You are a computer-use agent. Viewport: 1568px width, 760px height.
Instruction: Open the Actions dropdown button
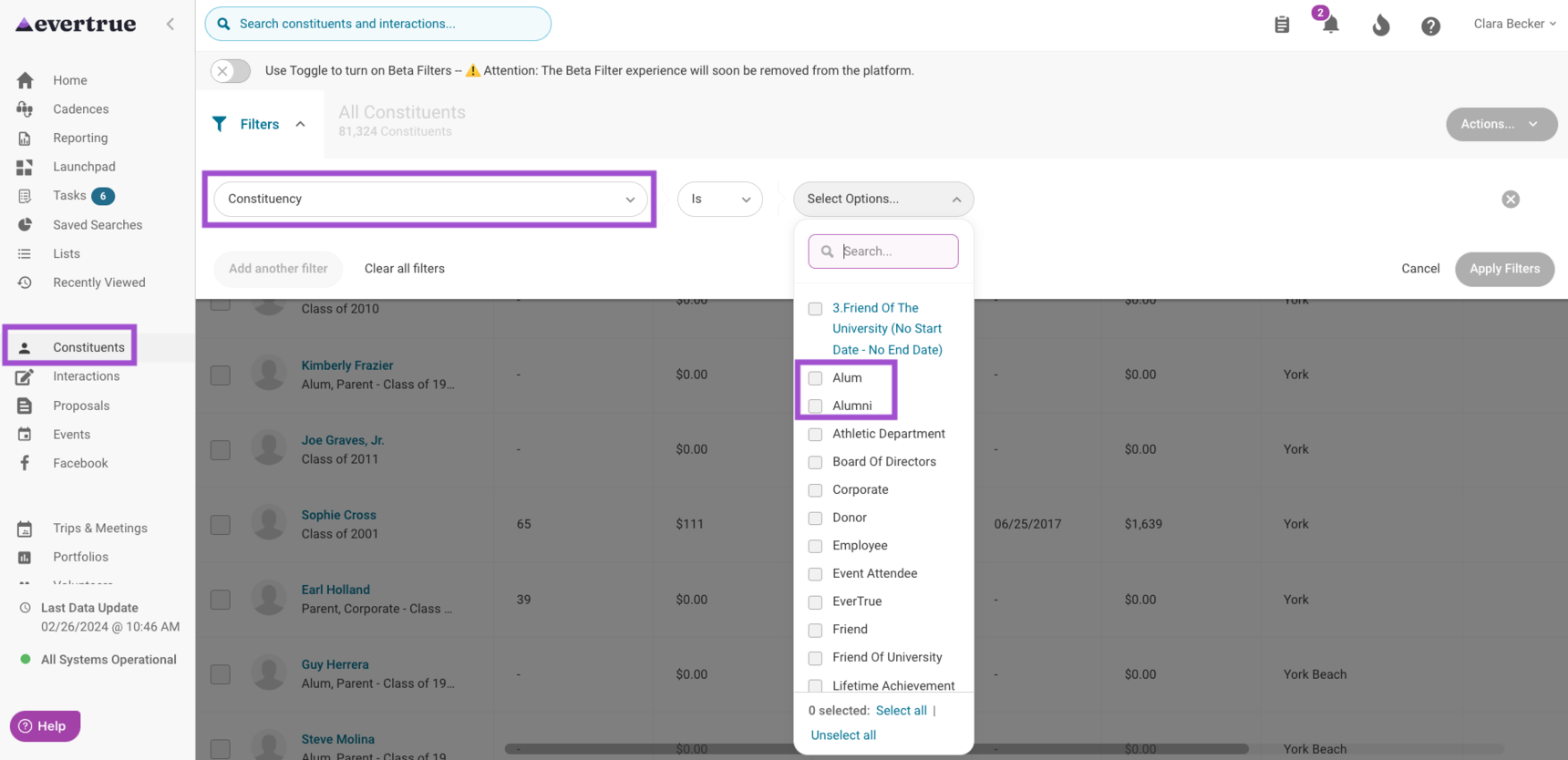[x=1500, y=124]
